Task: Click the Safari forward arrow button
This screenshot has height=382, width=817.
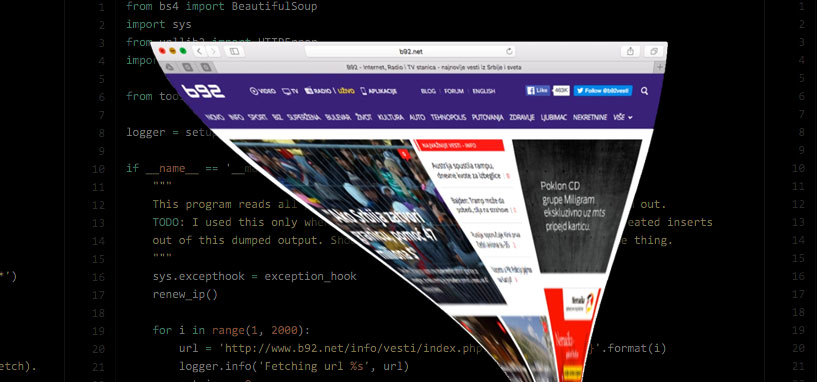Action: [x=213, y=51]
